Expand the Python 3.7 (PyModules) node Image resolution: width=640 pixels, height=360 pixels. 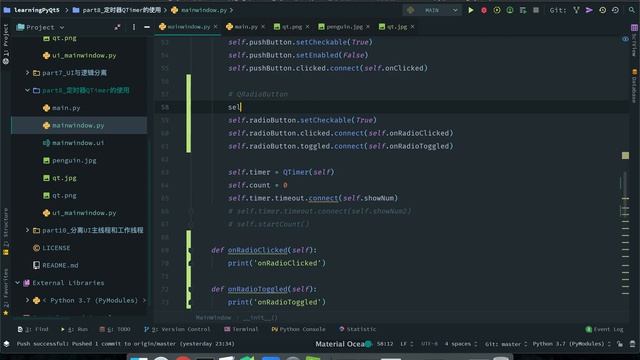(27, 300)
